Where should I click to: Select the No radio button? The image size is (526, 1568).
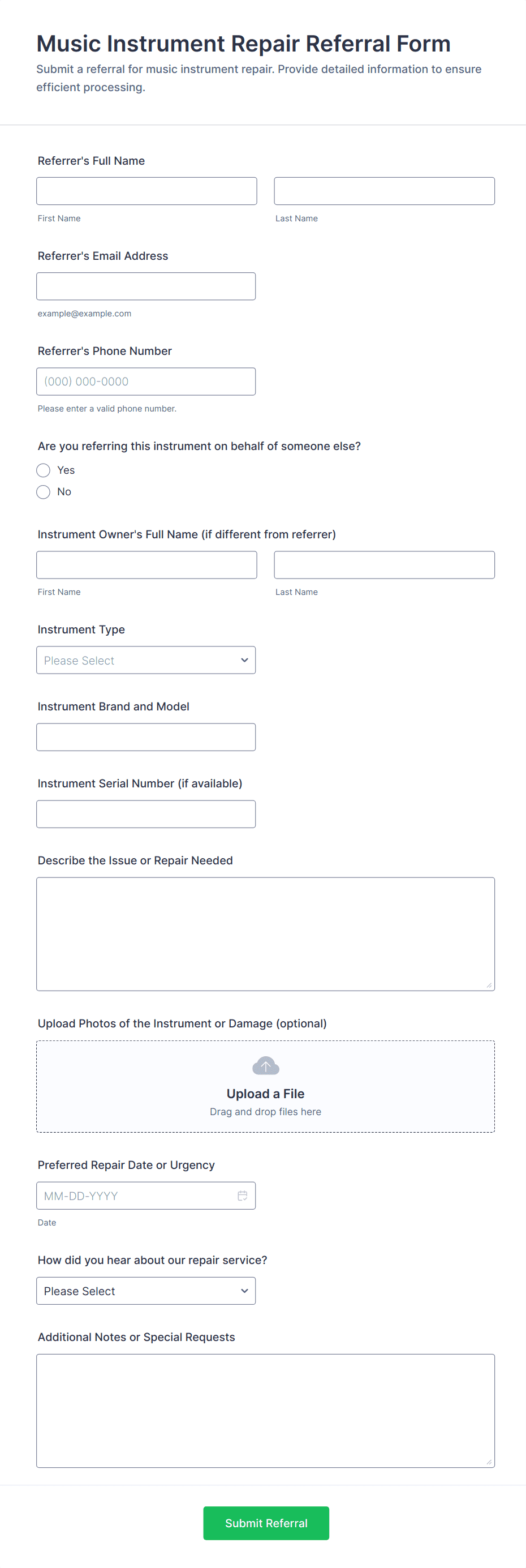[x=43, y=492]
